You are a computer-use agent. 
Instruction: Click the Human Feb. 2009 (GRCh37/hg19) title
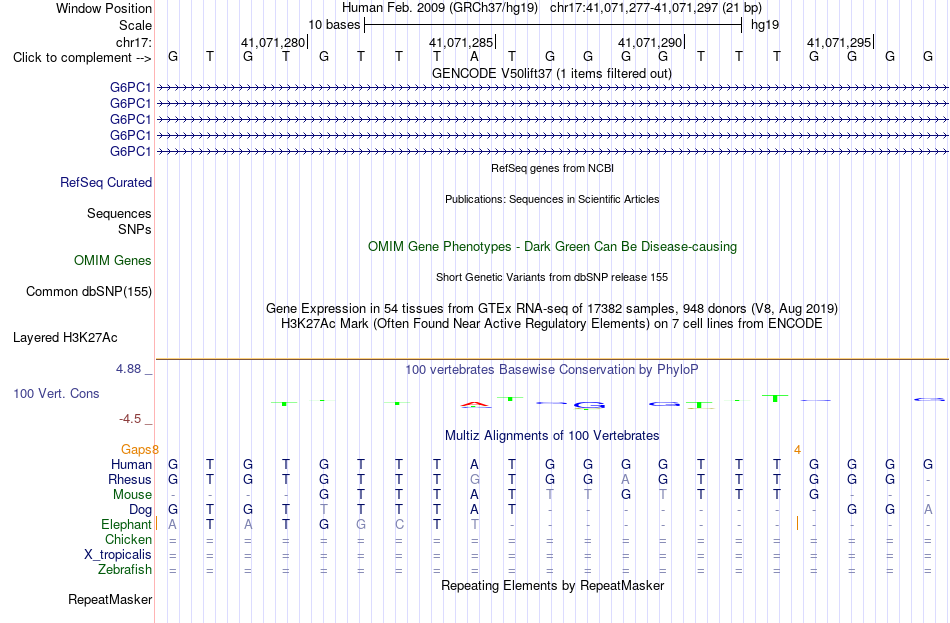pos(440,8)
